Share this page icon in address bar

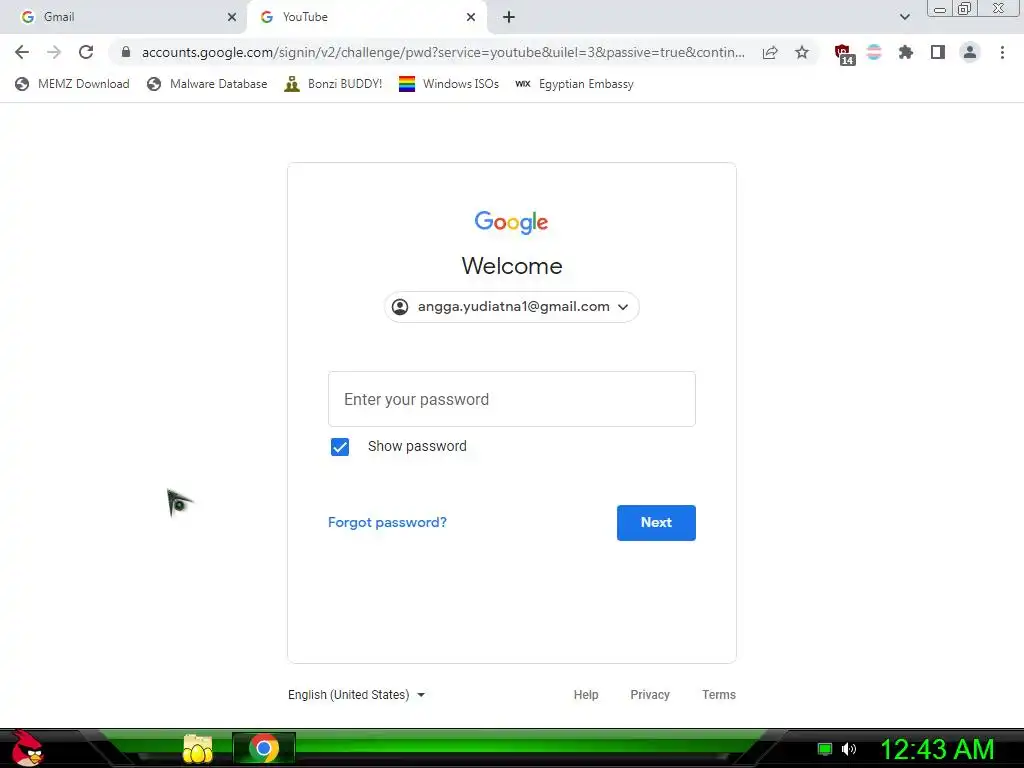coord(770,52)
